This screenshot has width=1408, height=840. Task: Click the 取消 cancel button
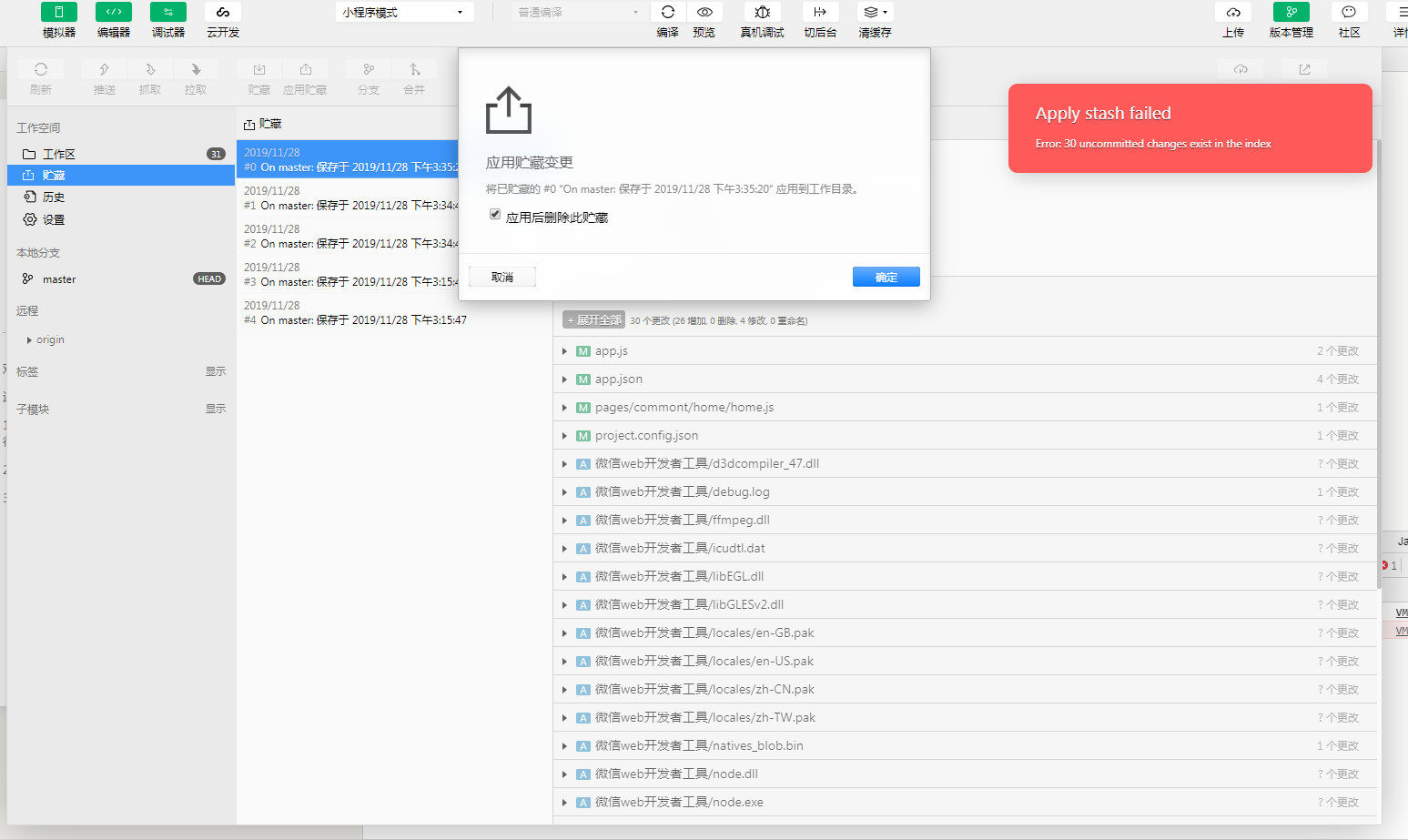[502, 277]
